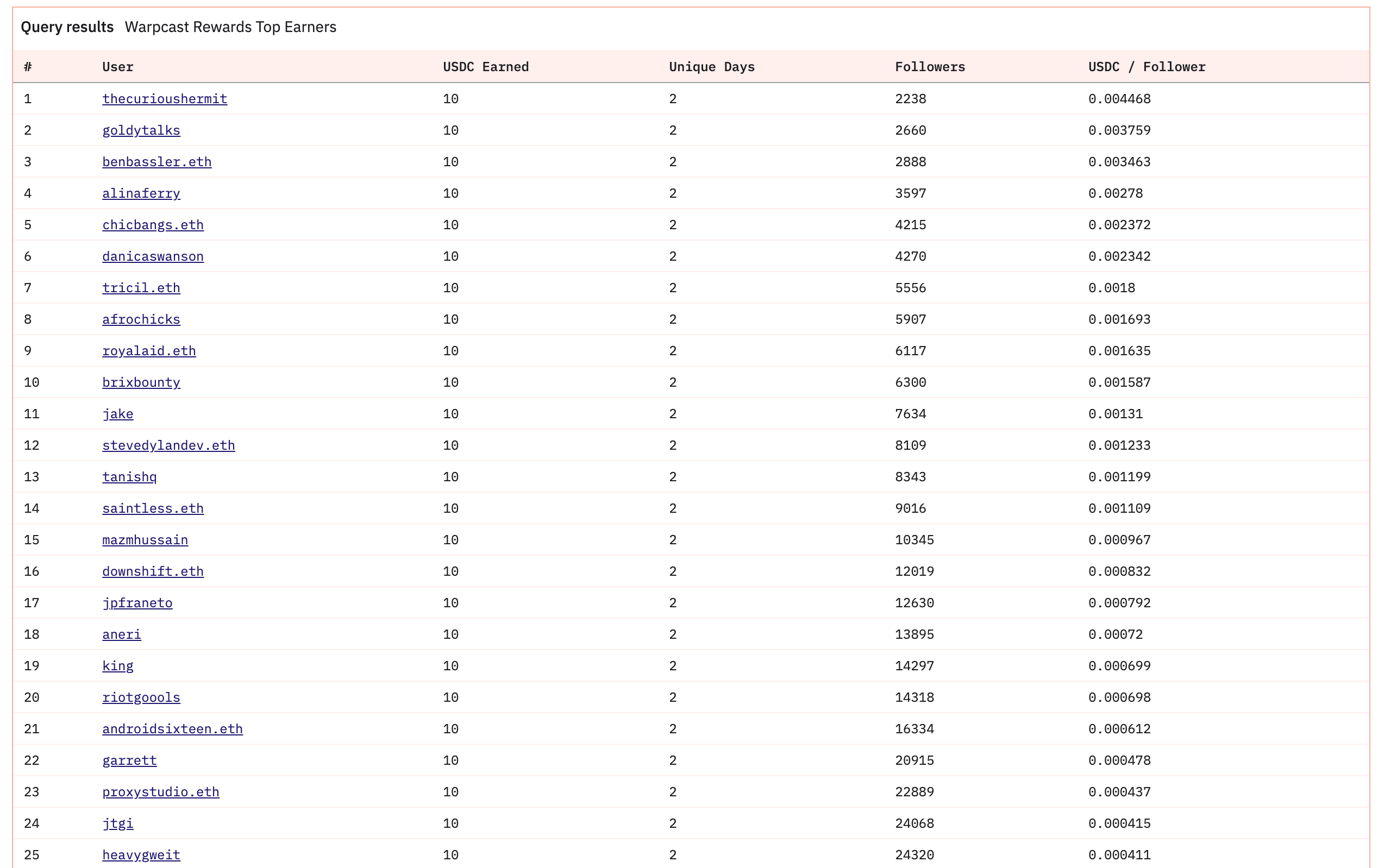
Task: Open heavygweit profile link
Action: pos(141,854)
